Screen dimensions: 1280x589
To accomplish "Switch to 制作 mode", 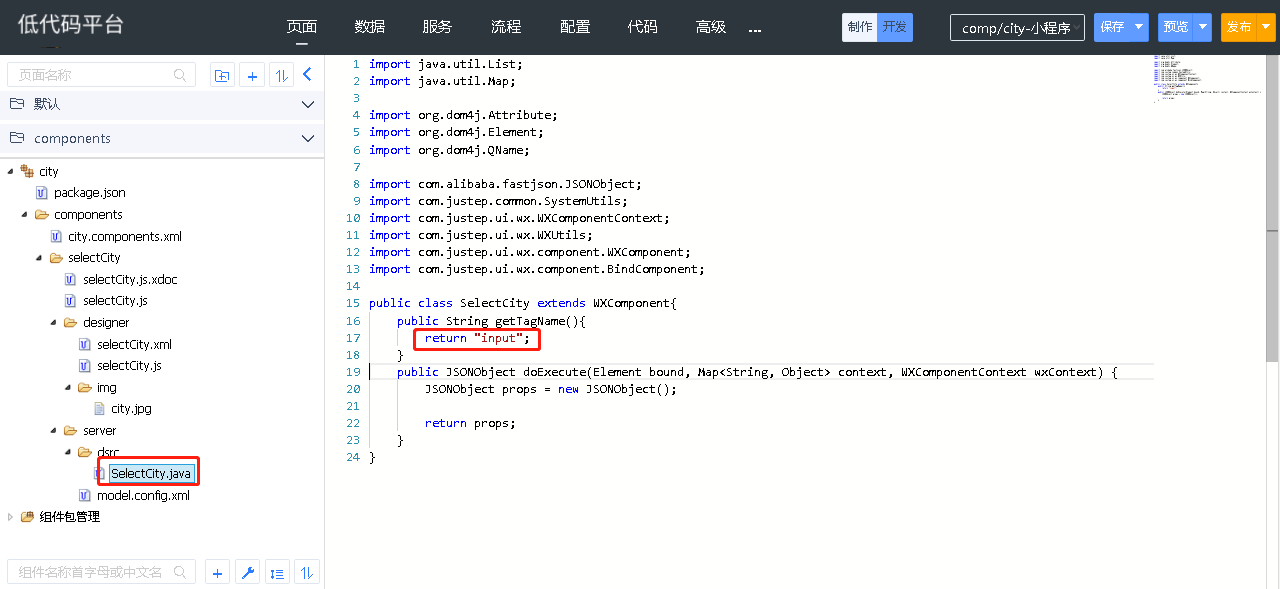I will (859, 27).
